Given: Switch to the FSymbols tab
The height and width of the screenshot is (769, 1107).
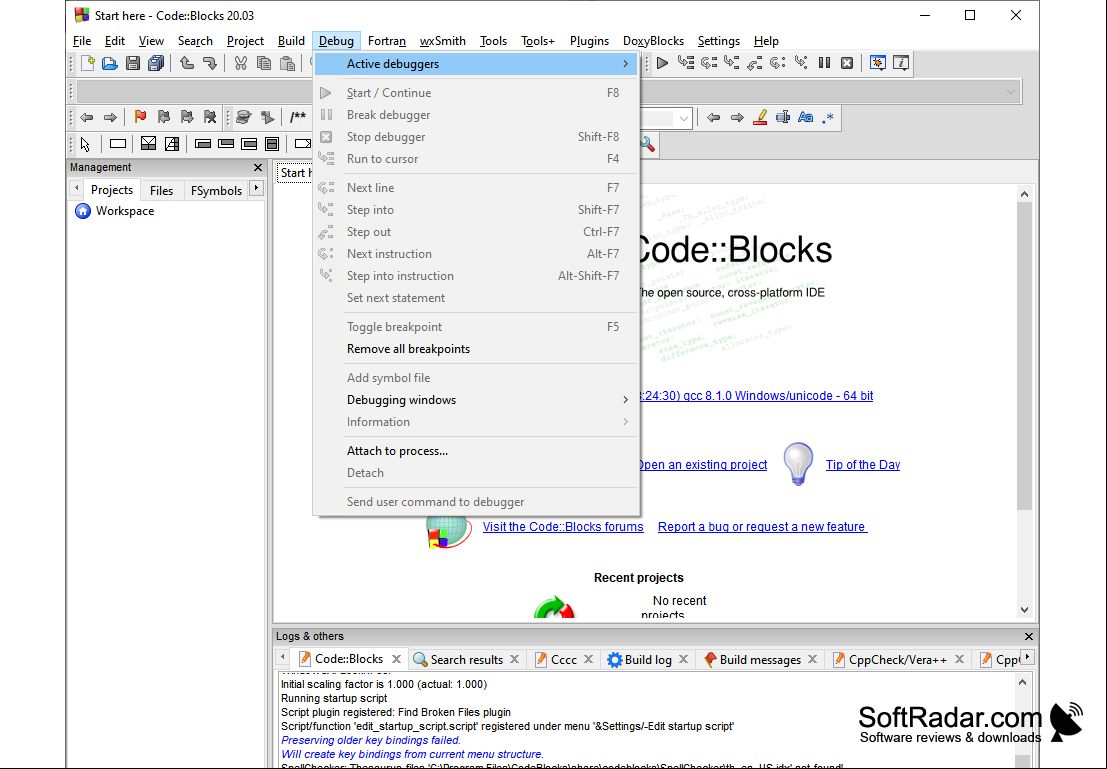Looking at the screenshot, I should (x=216, y=191).
